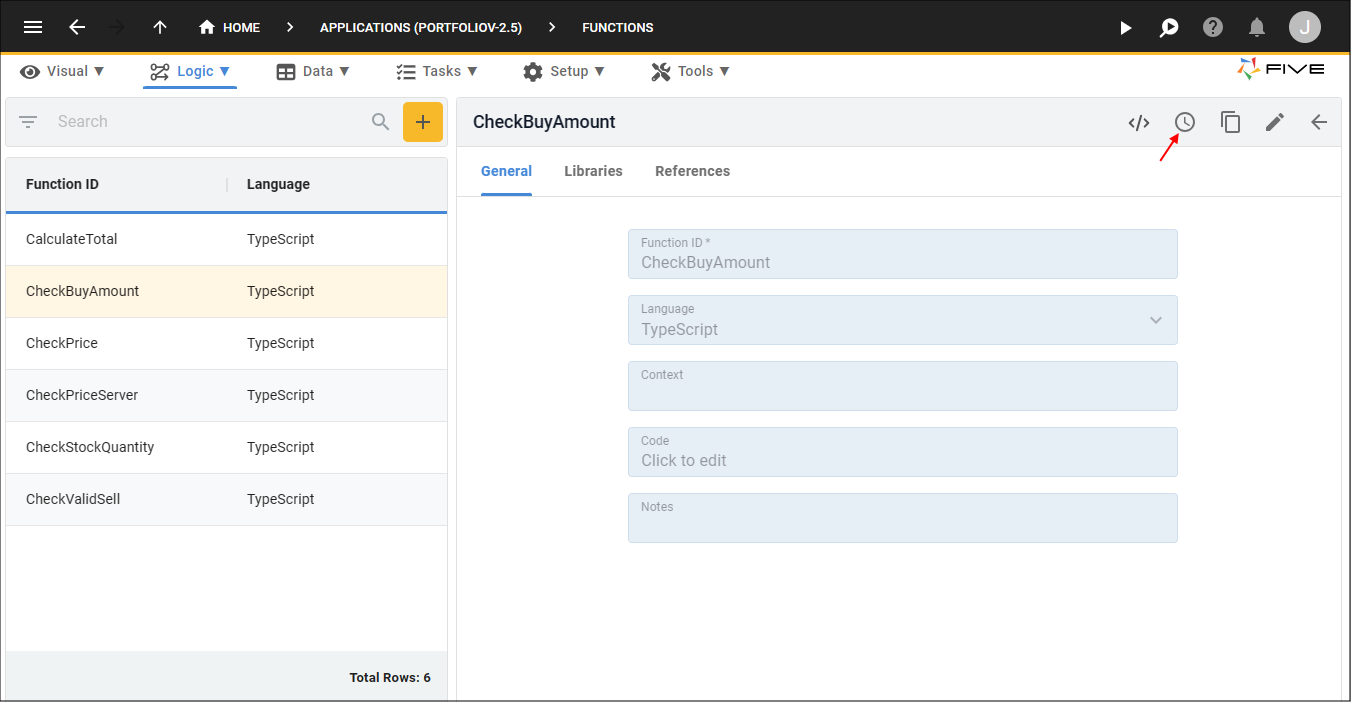The height and width of the screenshot is (702, 1351).
Task: Click the Context field
Action: click(x=902, y=386)
